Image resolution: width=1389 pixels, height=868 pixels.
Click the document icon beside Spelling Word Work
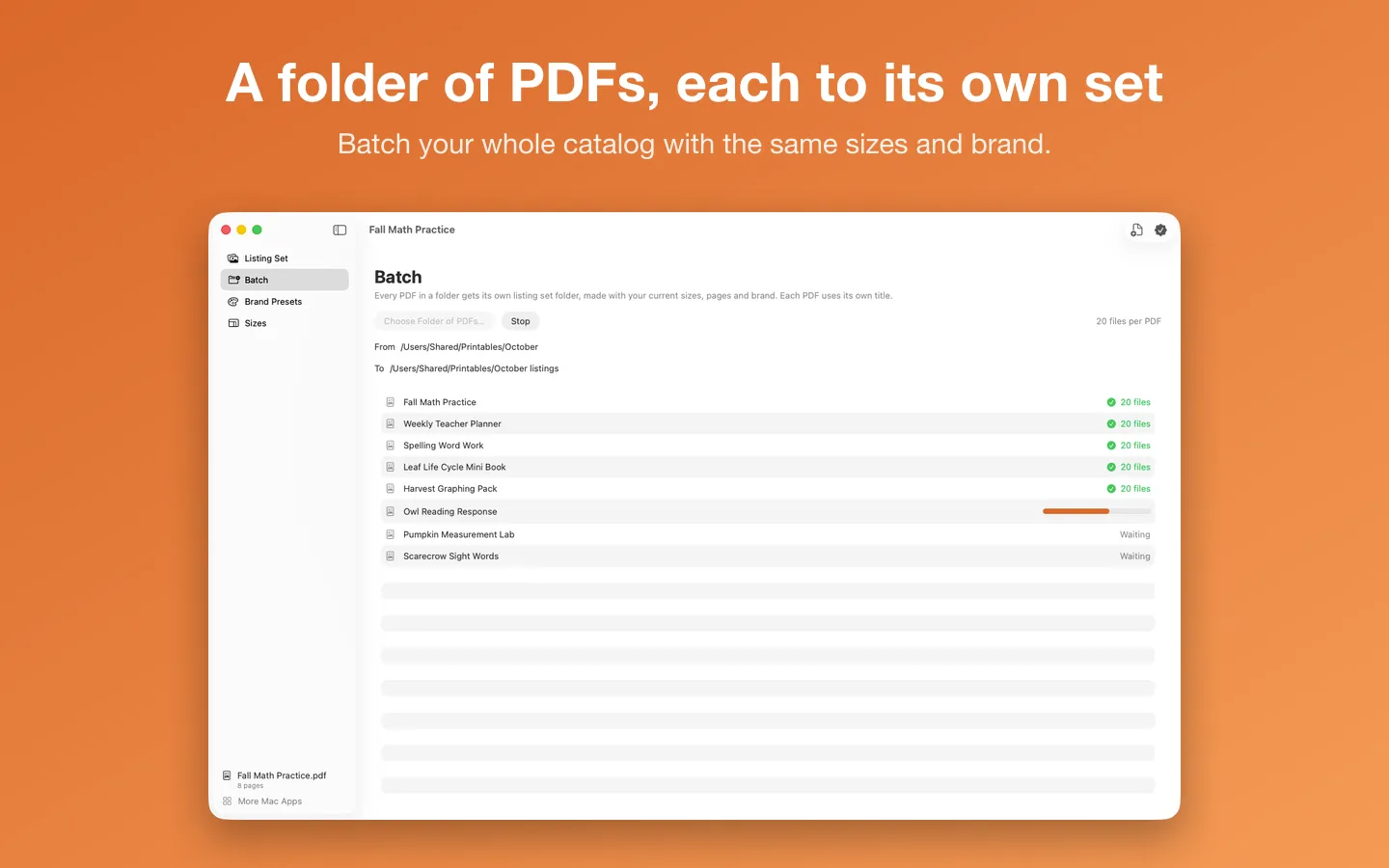click(x=390, y=446)
